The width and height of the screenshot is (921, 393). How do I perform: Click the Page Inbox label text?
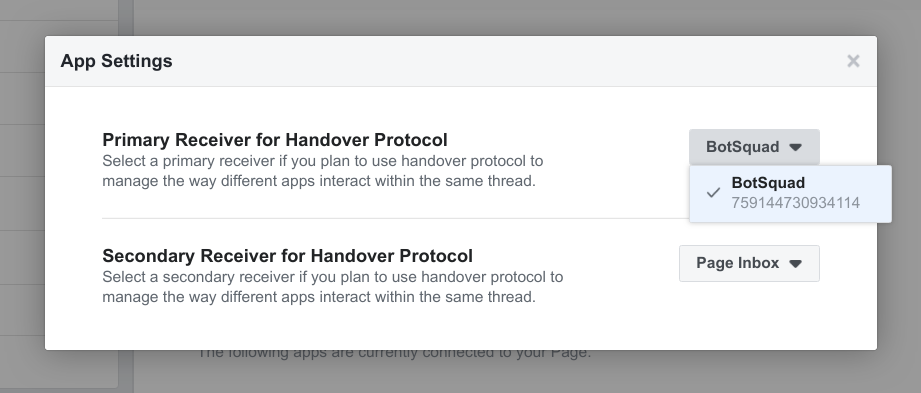738,263
